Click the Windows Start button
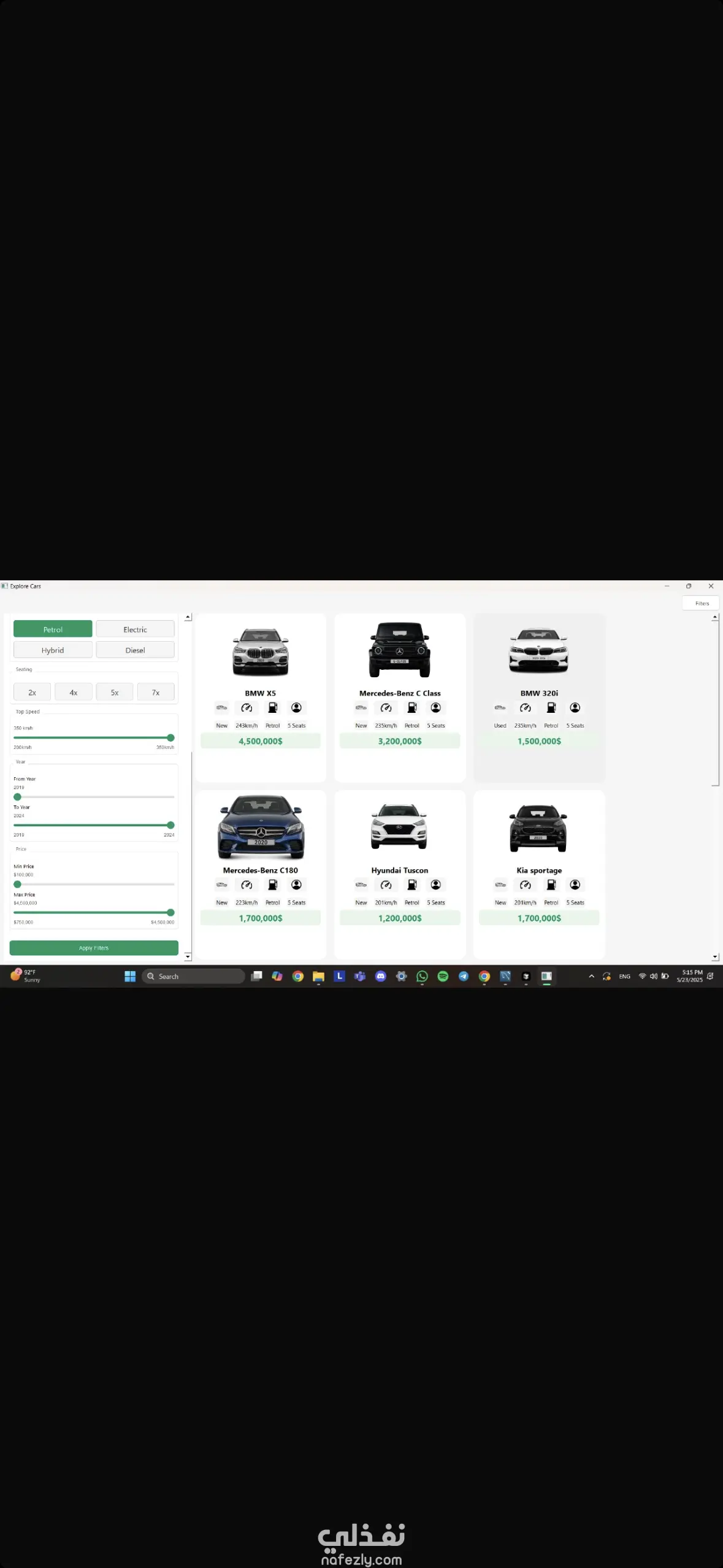Image resolution: width=723 pixels, height=1568 pixels. [130, 976]
